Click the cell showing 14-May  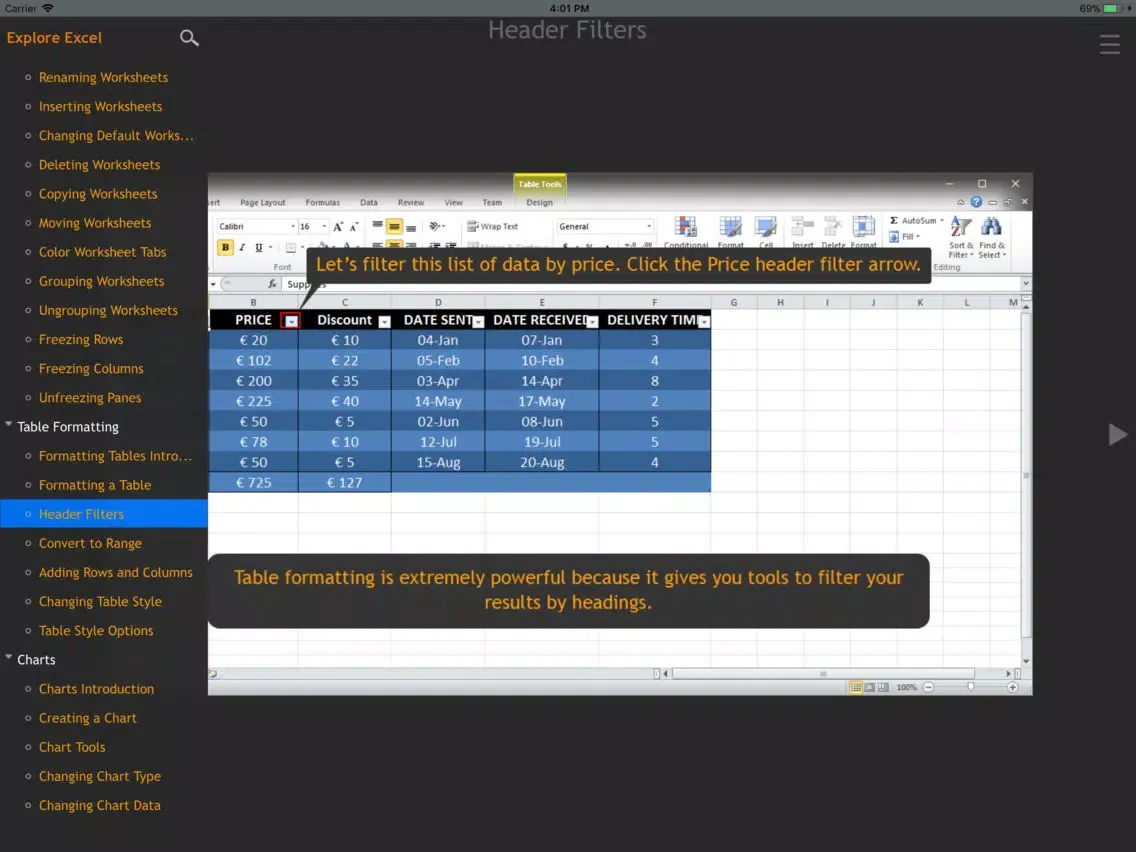[438, 401]
